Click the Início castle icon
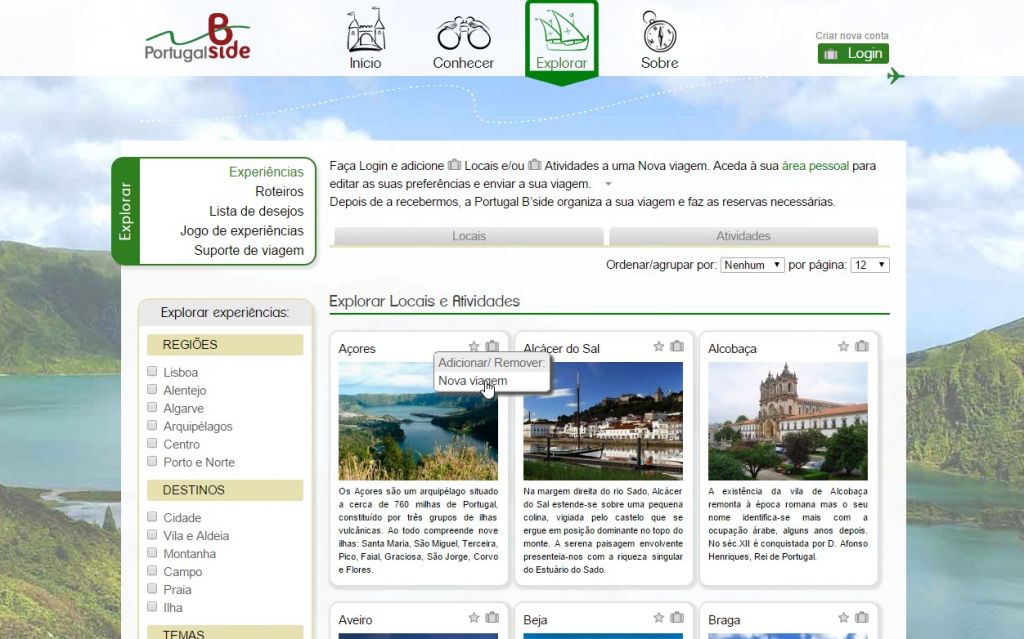 pyautogui.click(x=365, y=32)
